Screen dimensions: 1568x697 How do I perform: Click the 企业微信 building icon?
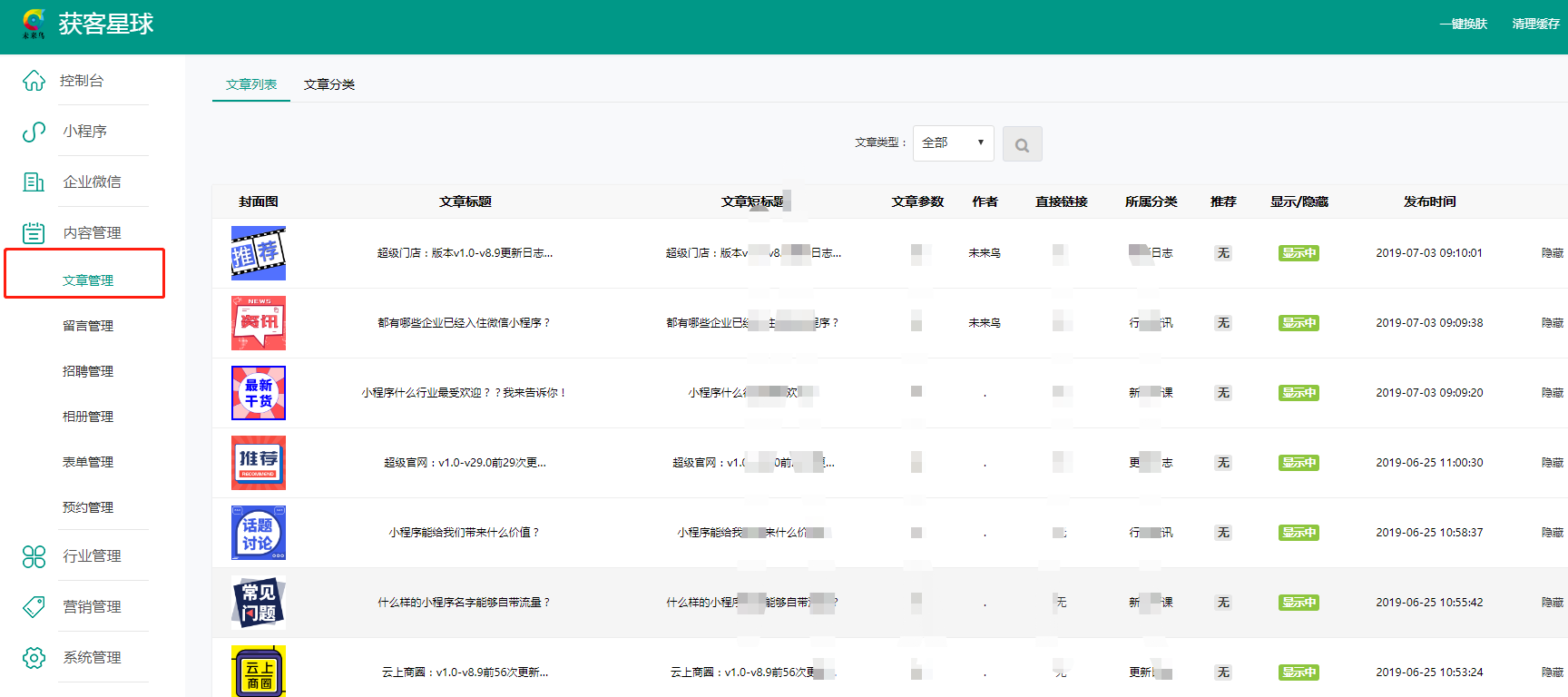coord(34,182)
